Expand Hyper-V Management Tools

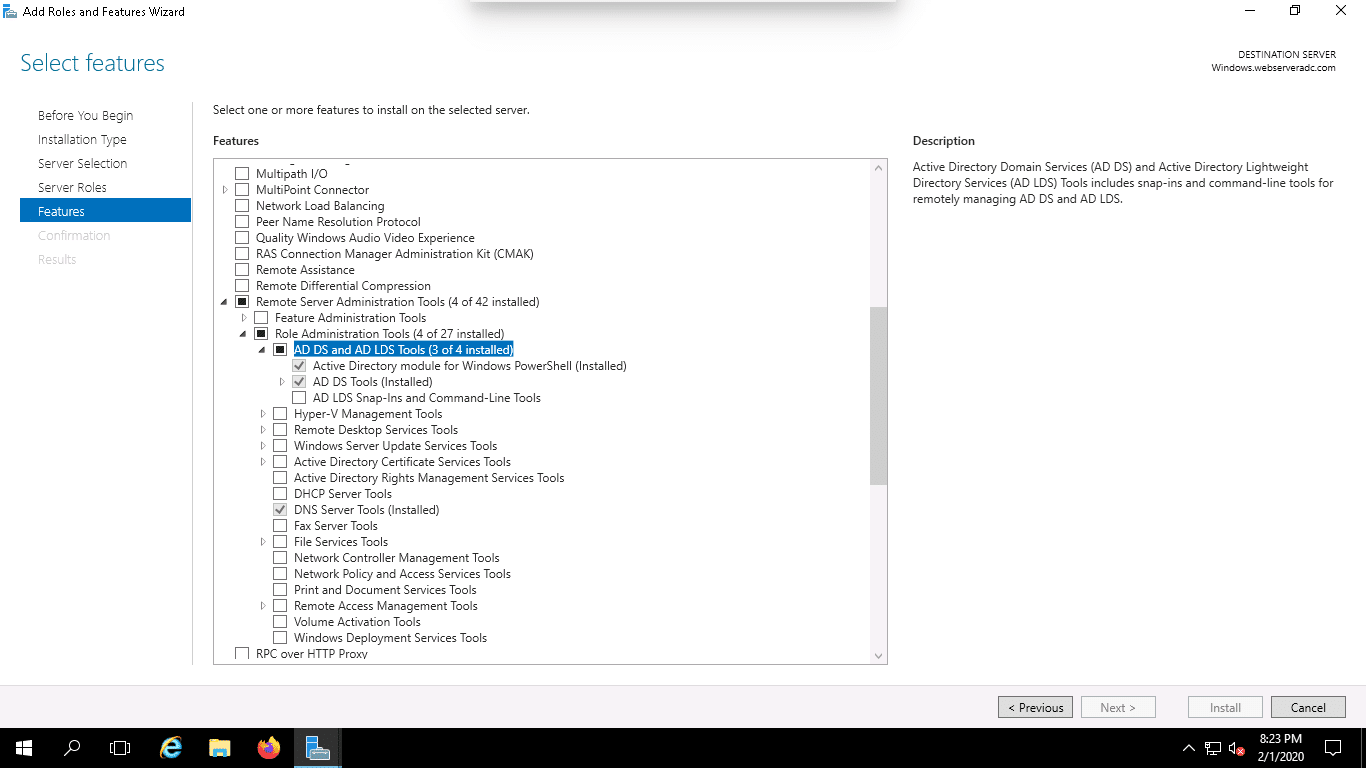click(x=262, y=413)
